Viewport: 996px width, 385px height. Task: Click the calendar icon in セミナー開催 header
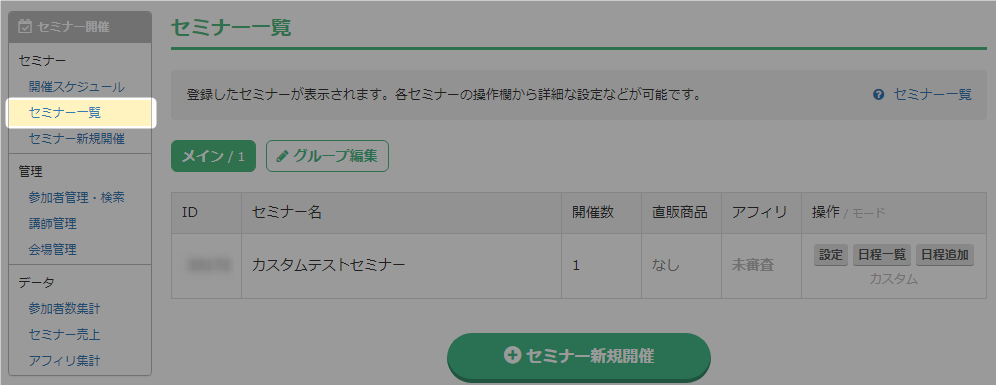point(25,27)
